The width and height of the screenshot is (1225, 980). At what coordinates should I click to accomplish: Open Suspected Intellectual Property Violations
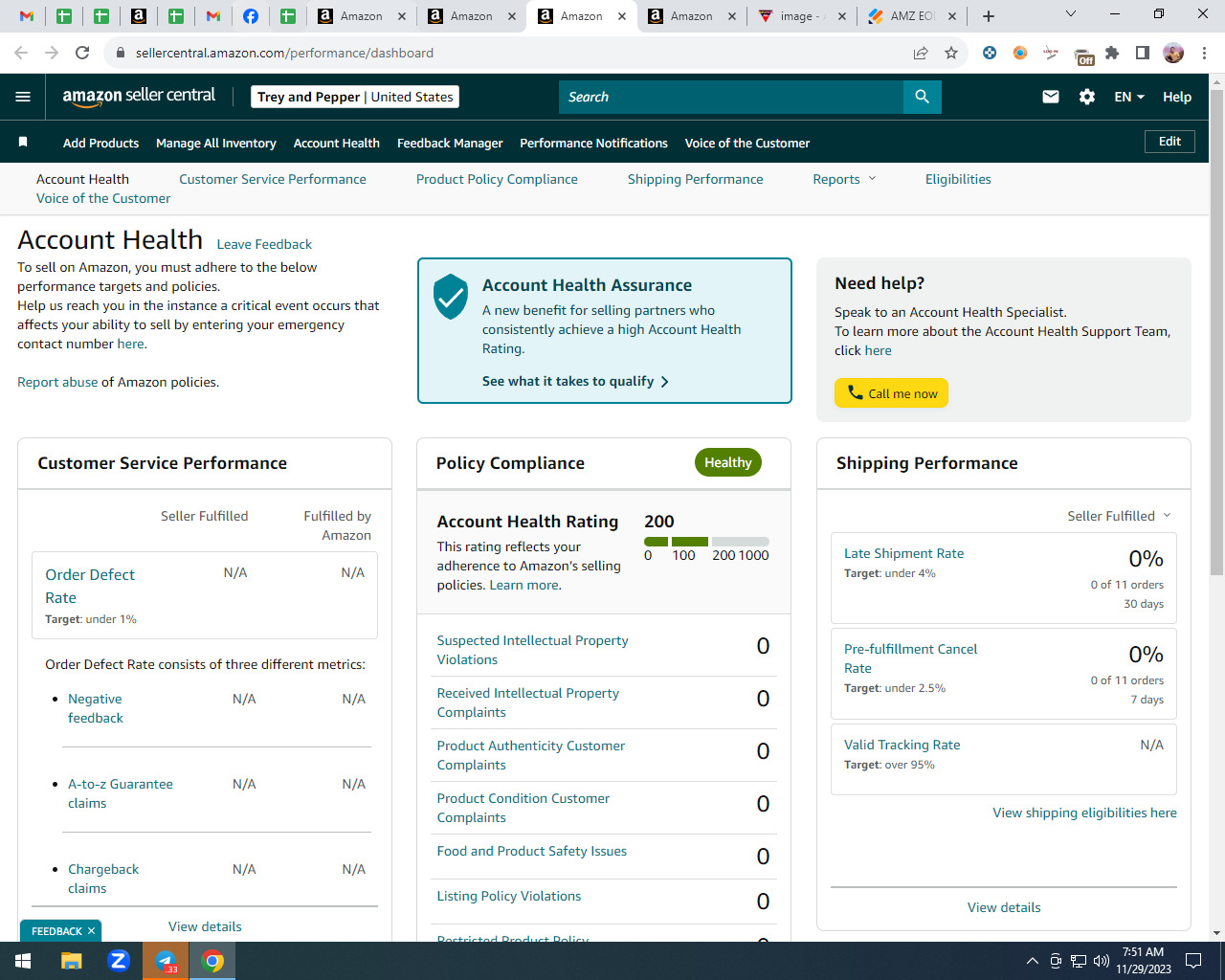tap(533, 650)
